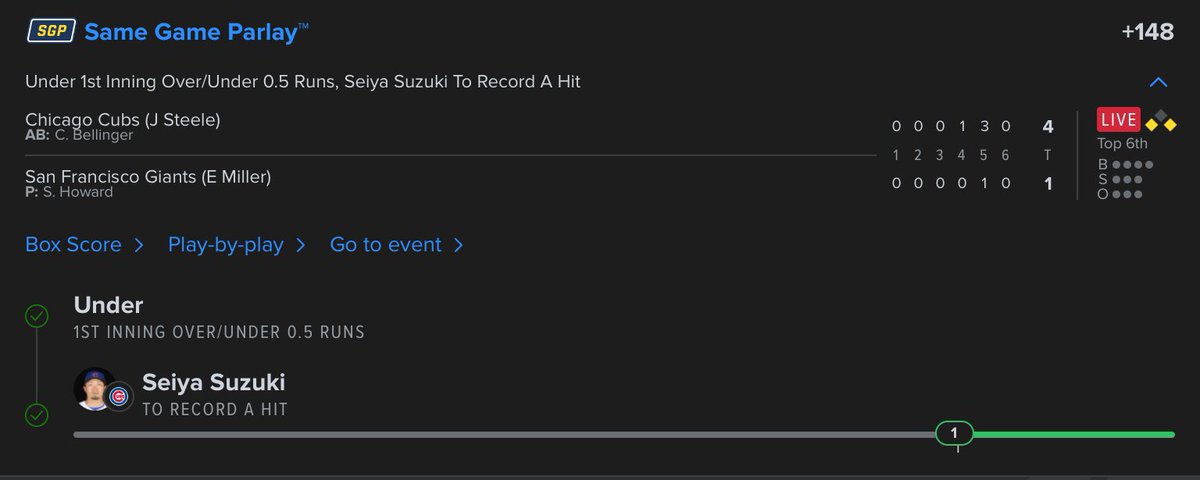
Task: Click the red LIVE indicator badge
Action: 1119,120
